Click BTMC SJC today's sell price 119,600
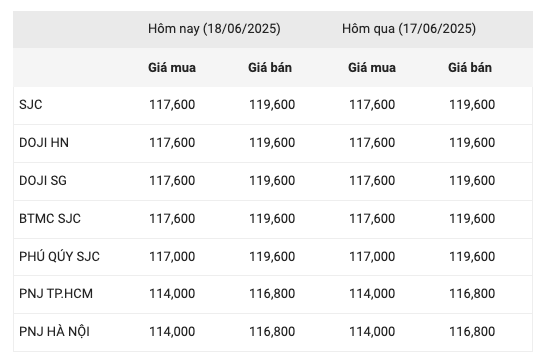542x360 pixels. [272, 219]
